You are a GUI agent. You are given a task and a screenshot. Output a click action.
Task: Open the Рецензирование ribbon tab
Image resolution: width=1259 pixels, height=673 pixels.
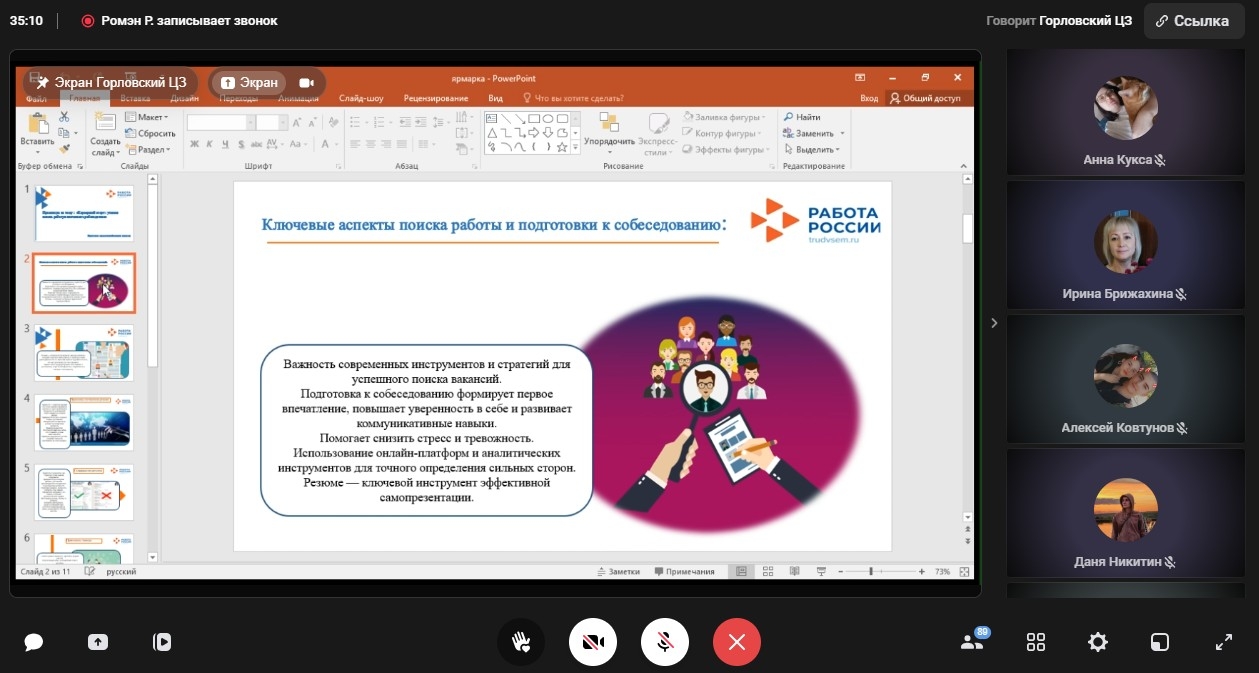tap(436, 98)
